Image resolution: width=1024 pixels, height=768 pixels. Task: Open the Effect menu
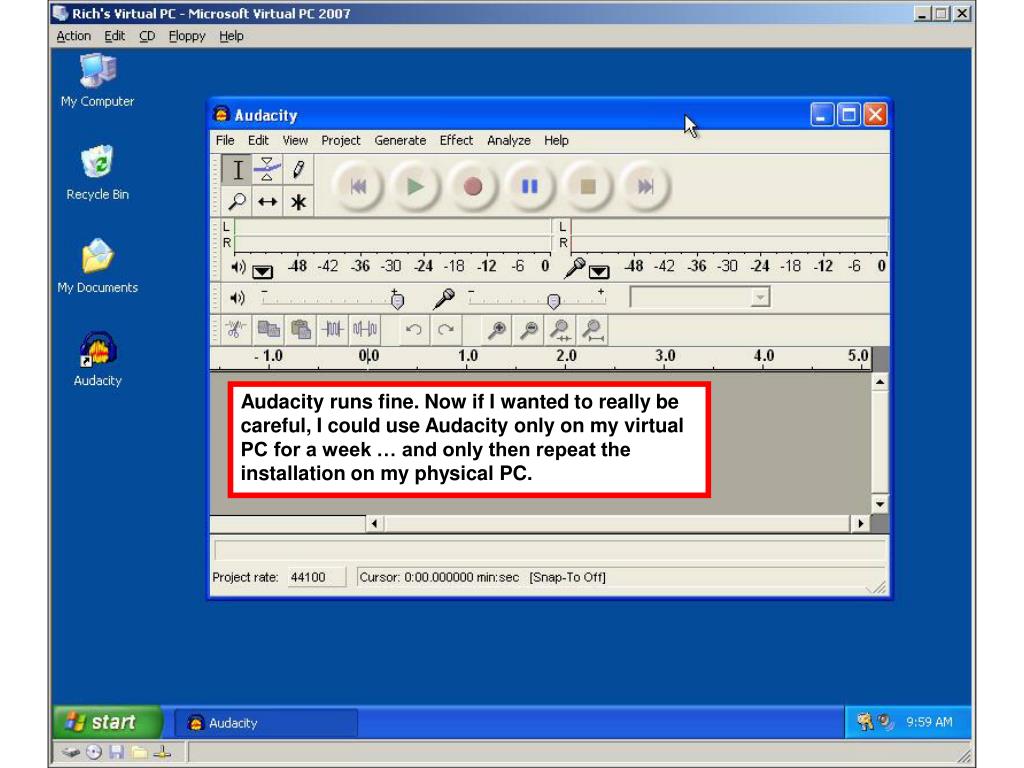456,140
